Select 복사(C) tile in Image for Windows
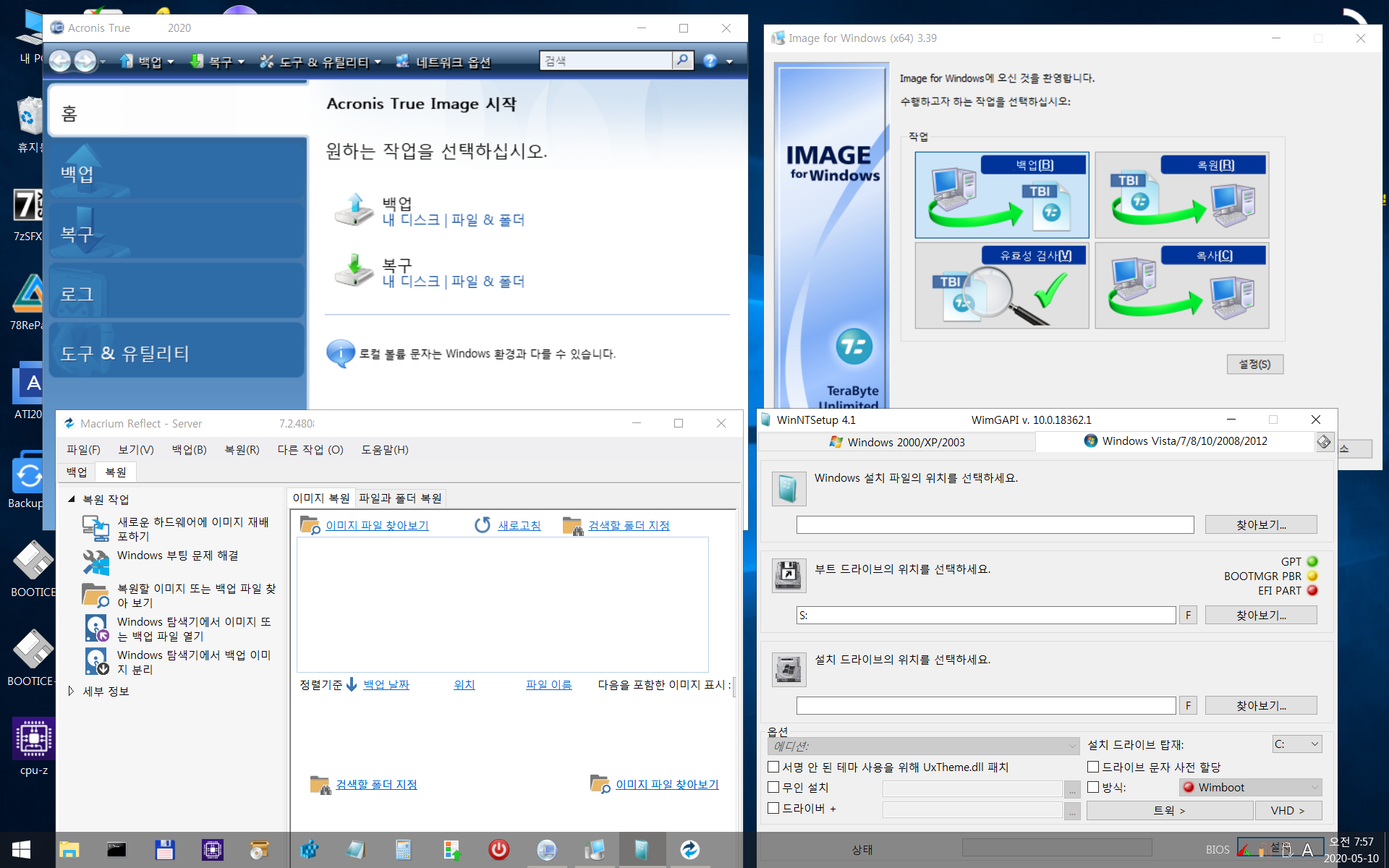1389x868 pixels. tap(1181, 286)
